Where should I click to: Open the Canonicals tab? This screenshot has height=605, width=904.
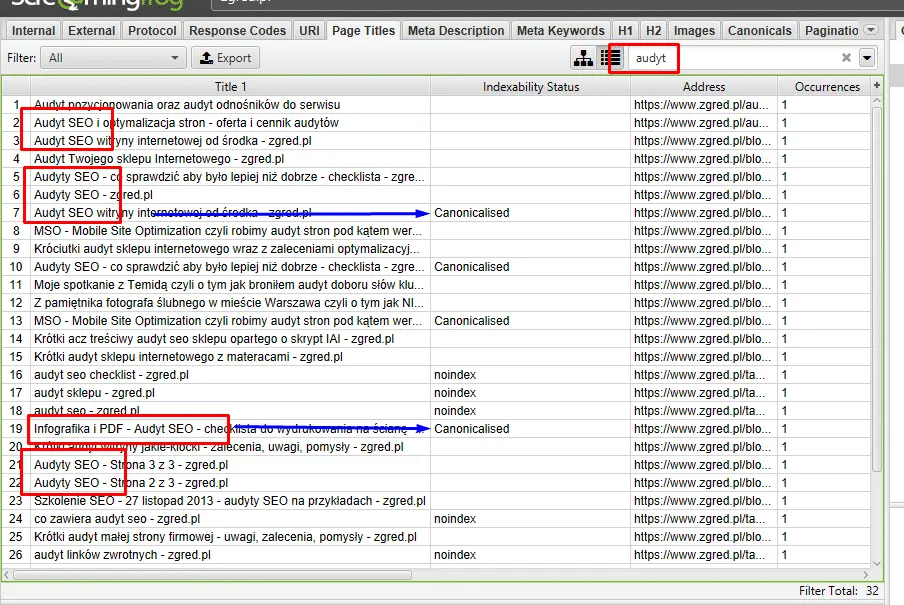(759, 31)
